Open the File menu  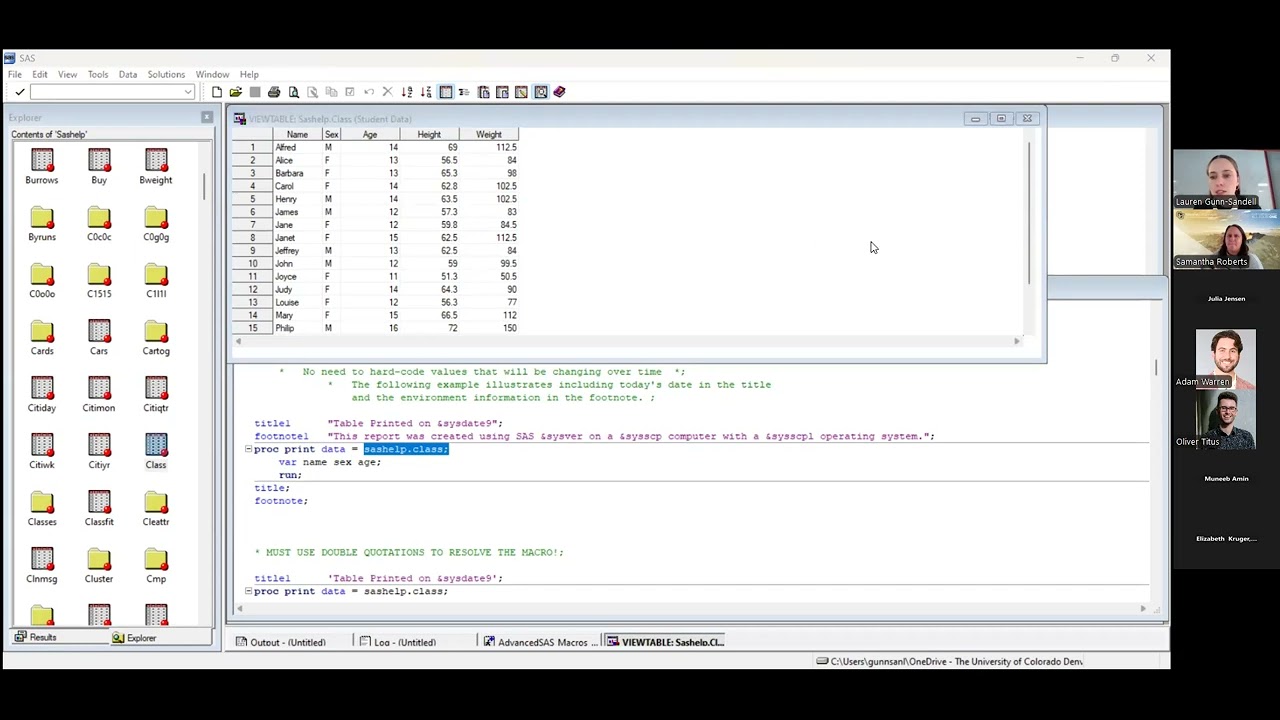point(15,74)
